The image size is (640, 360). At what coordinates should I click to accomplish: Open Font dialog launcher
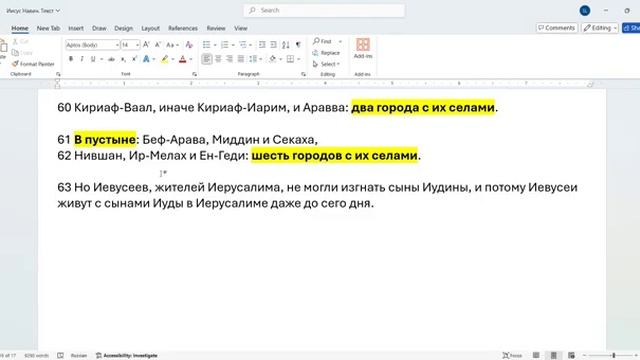(x=195, y=74)
